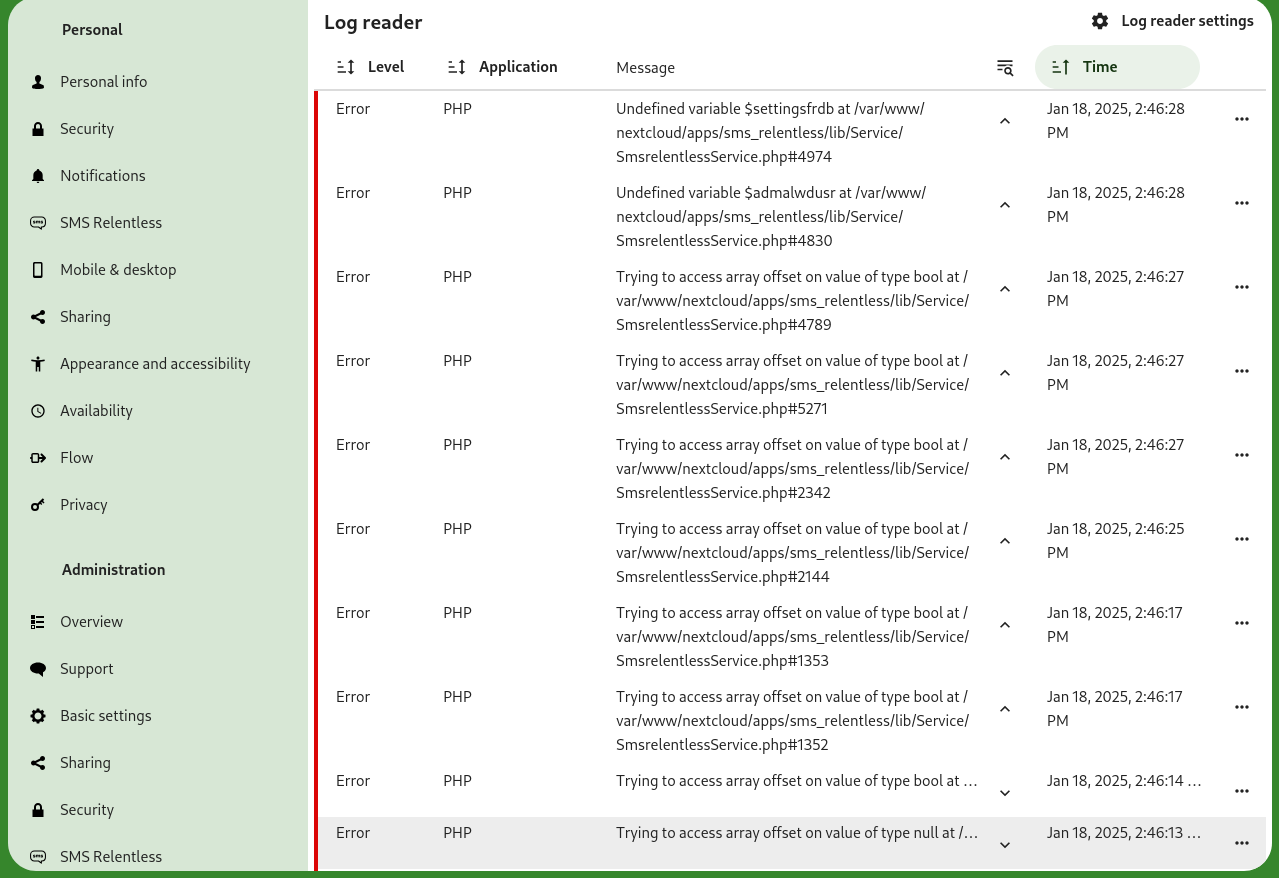Open the log search filter icon
1279x878 pixels.
pos(1005,67)
